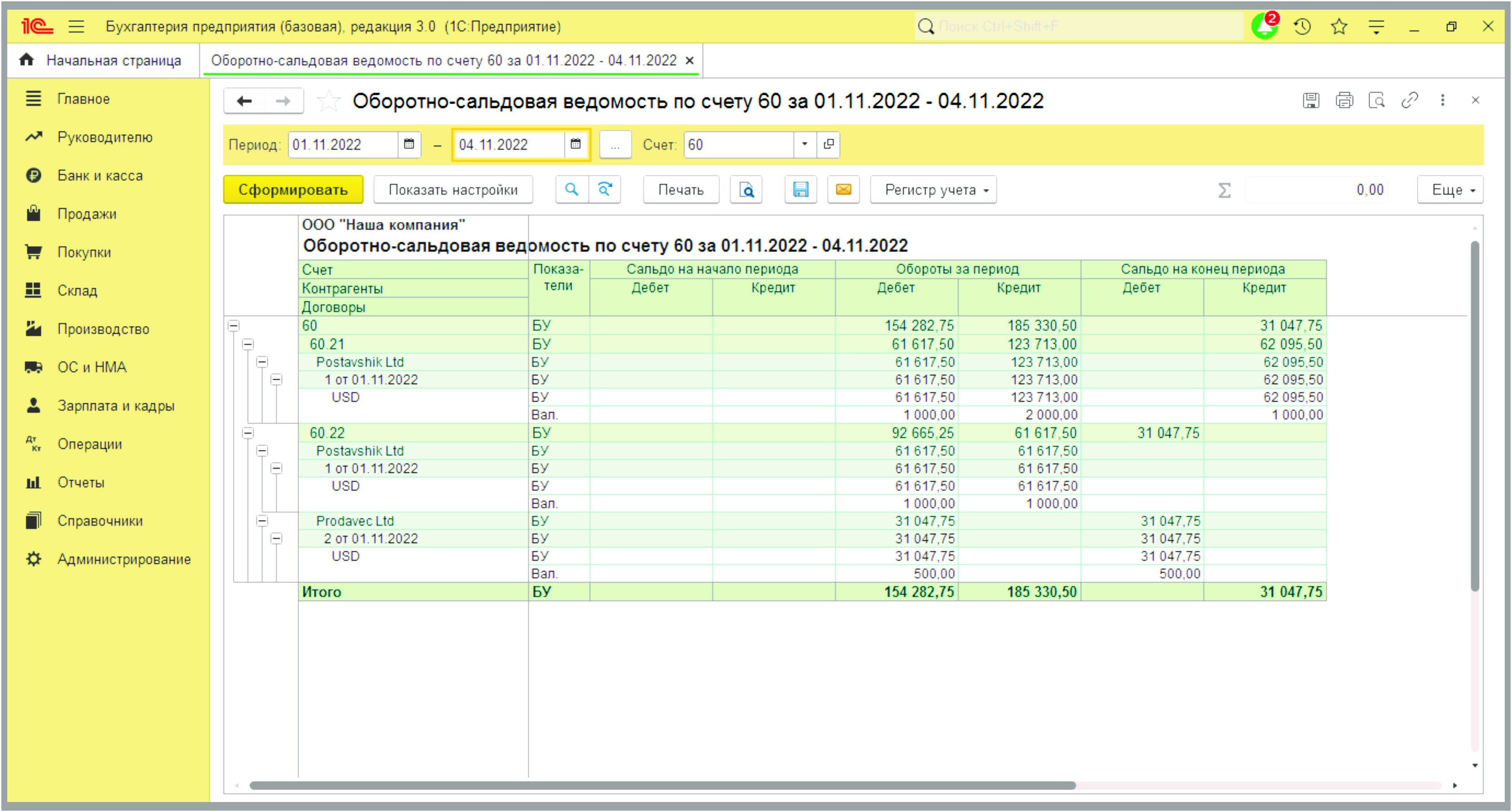The image size is (1512, 812).
Task: Click the Счет input field
Action: tap(740, 144)
